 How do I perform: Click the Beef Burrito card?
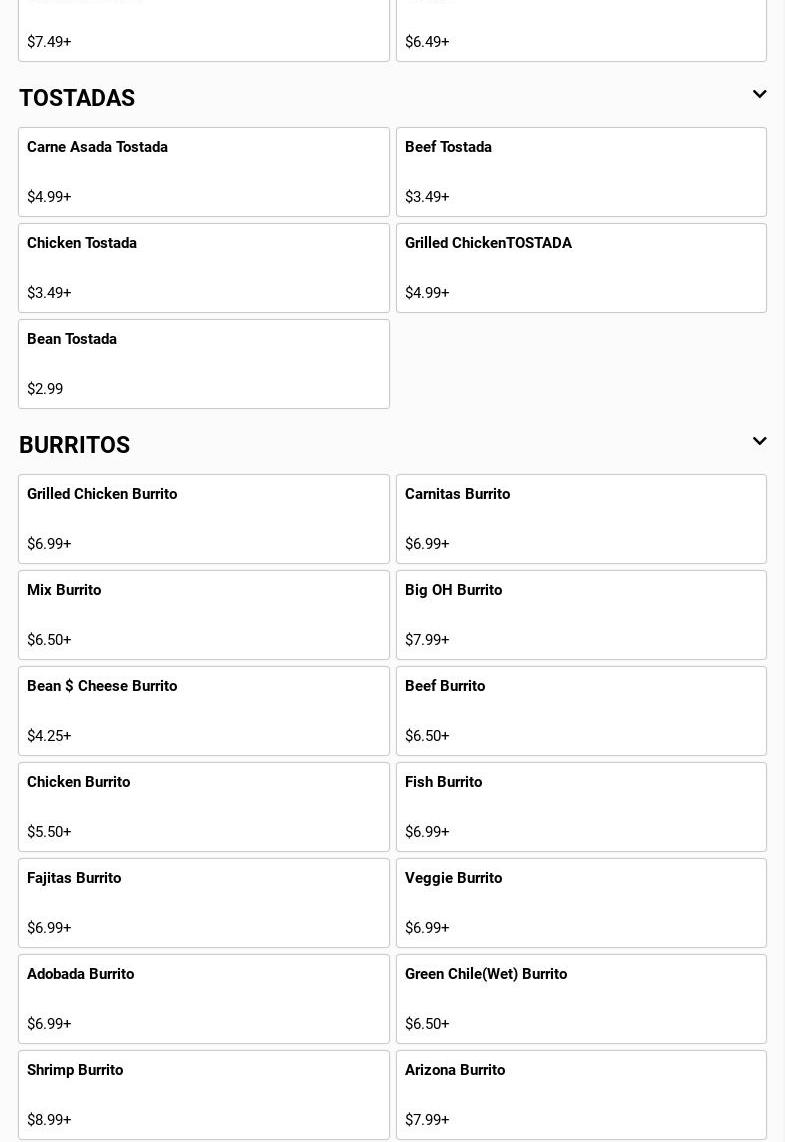coord(581,711)
